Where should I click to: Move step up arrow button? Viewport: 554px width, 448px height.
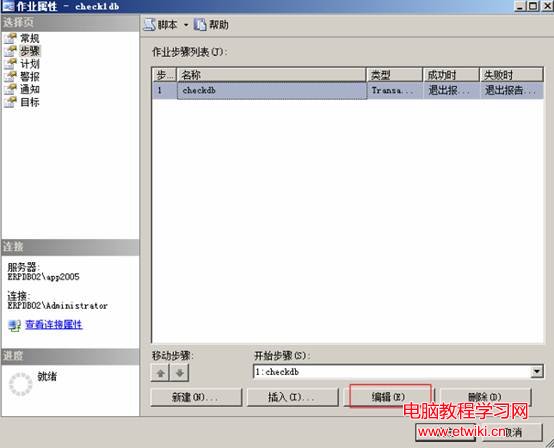tap(160, 373)
